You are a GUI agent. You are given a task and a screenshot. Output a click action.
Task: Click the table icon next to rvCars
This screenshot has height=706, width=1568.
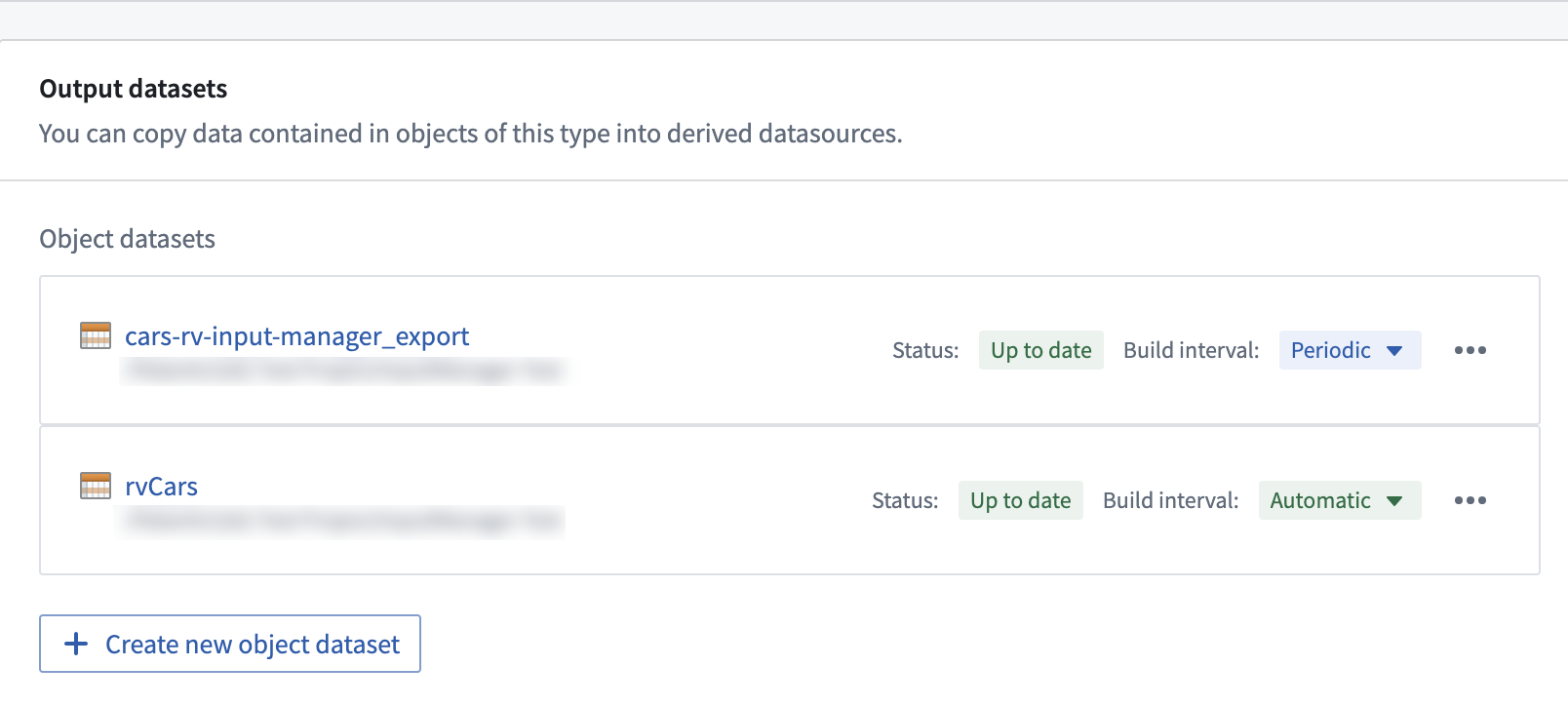point(96,486)
